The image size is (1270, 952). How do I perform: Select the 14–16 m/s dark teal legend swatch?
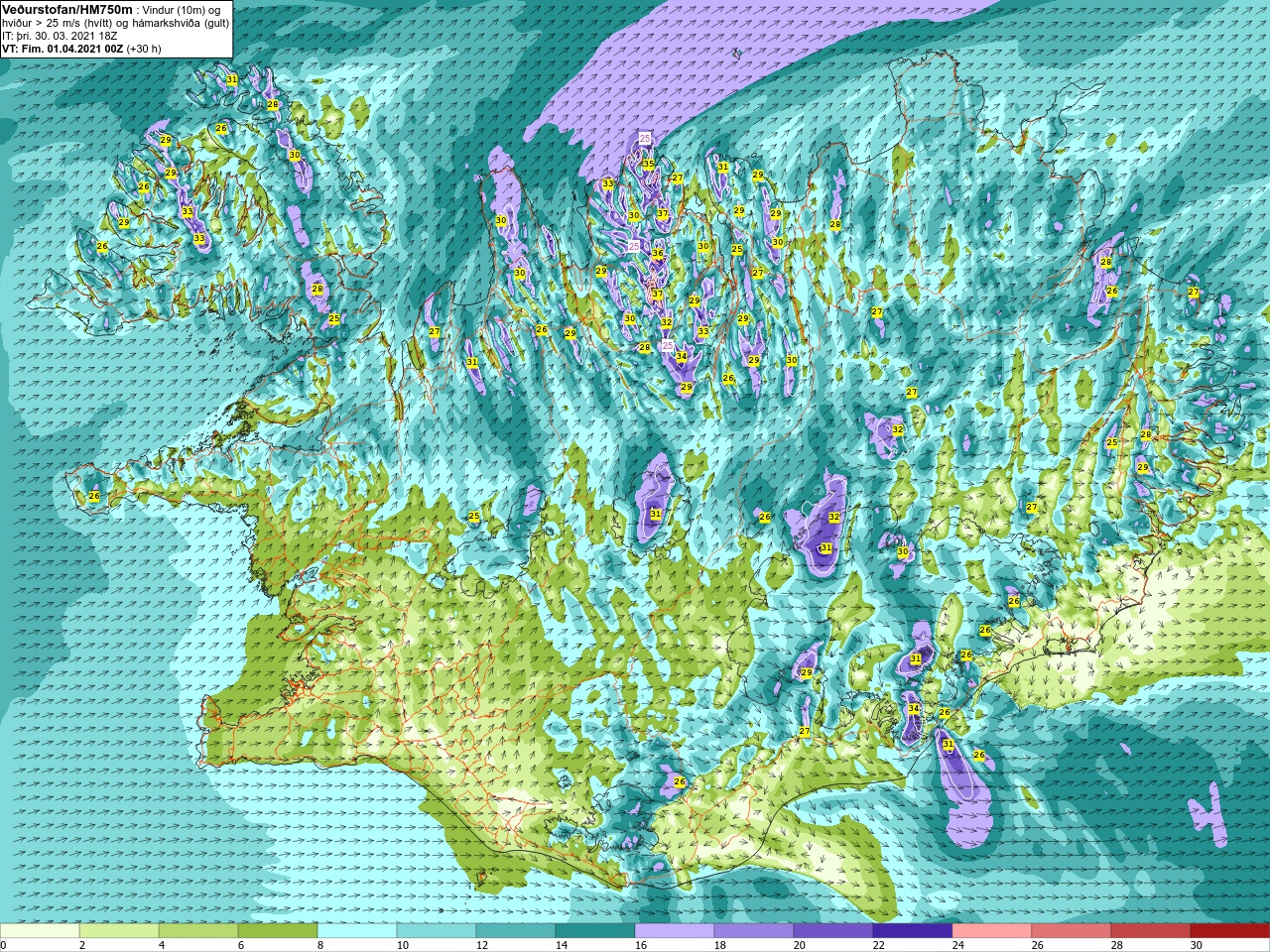point(595,931)
